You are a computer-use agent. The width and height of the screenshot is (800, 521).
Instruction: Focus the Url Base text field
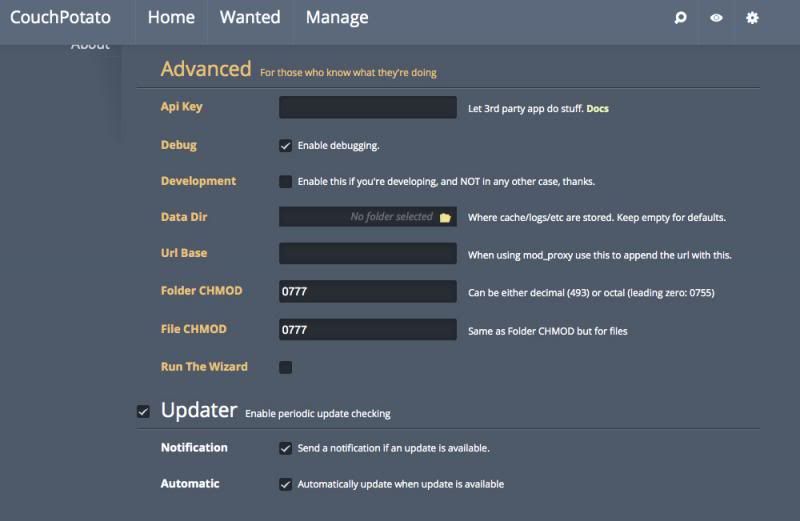(367, 254)
